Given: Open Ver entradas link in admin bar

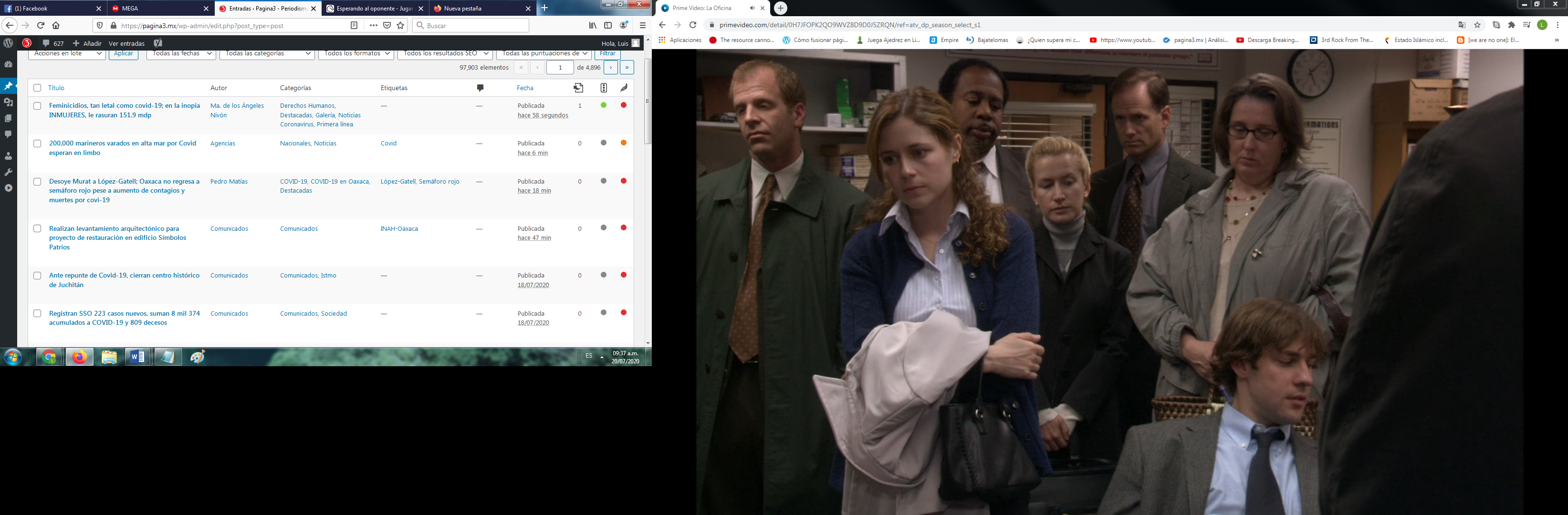Looking at the screenshot, I should [126, 43].
